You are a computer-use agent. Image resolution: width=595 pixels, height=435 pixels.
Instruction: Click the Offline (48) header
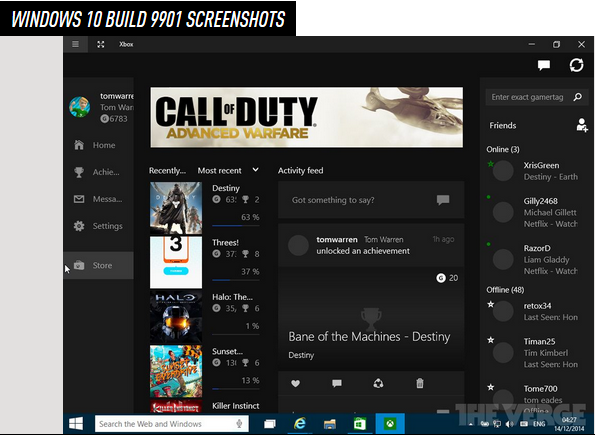point(505,290)
